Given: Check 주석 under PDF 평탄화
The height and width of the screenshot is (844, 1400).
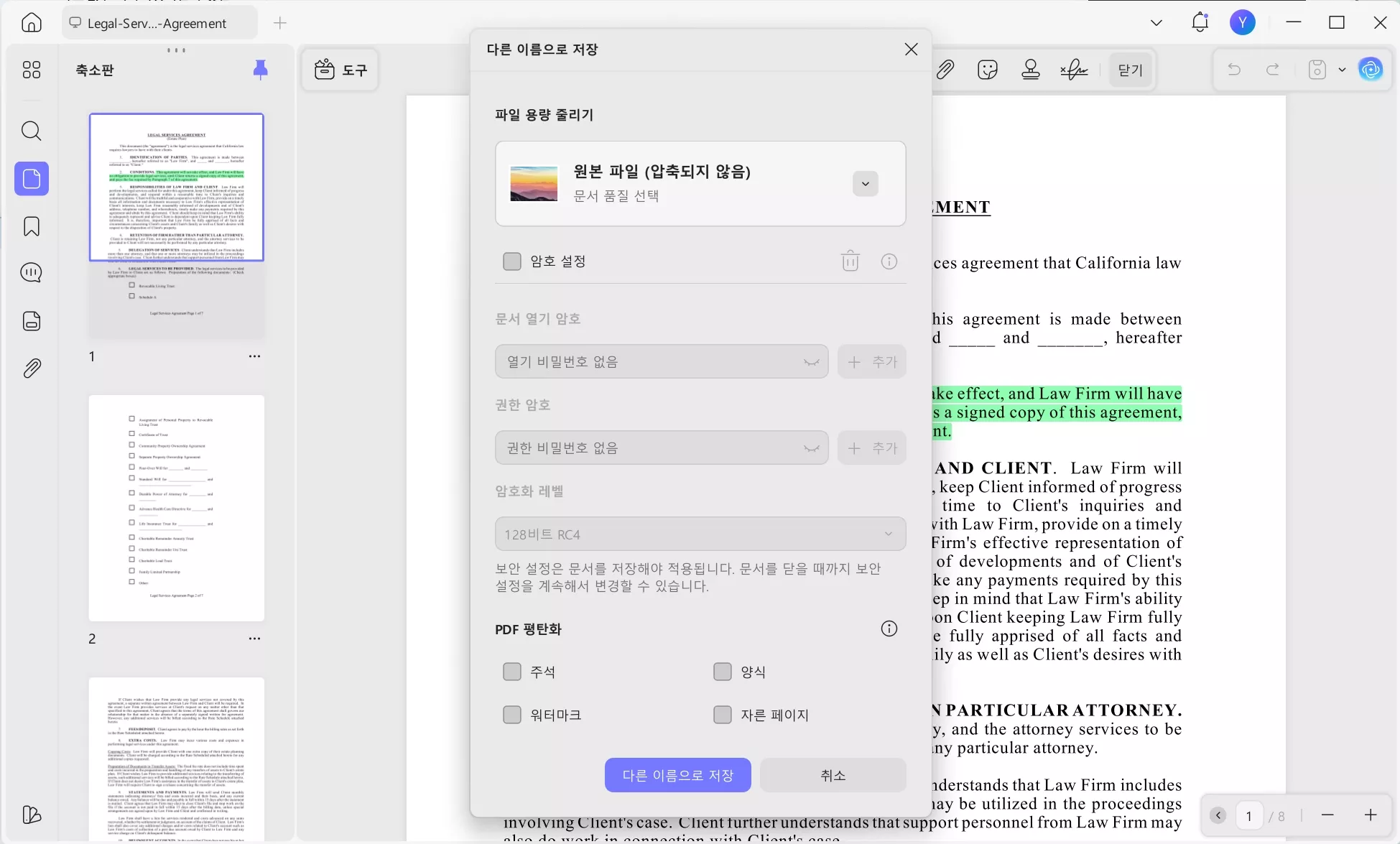Looking at the screenshot, I should (x=512, y=671).
